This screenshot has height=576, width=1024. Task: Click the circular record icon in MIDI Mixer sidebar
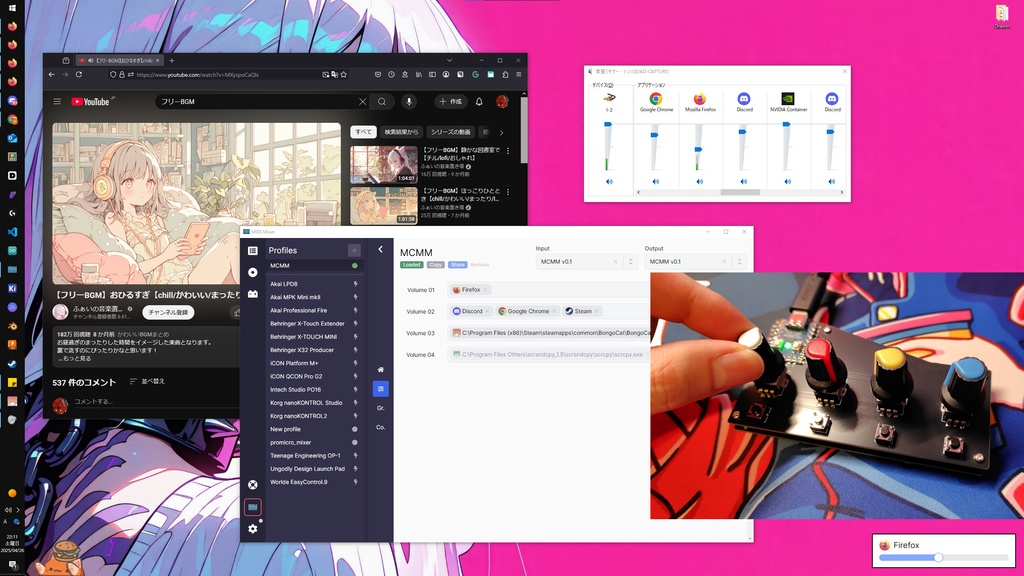(253, 272)
